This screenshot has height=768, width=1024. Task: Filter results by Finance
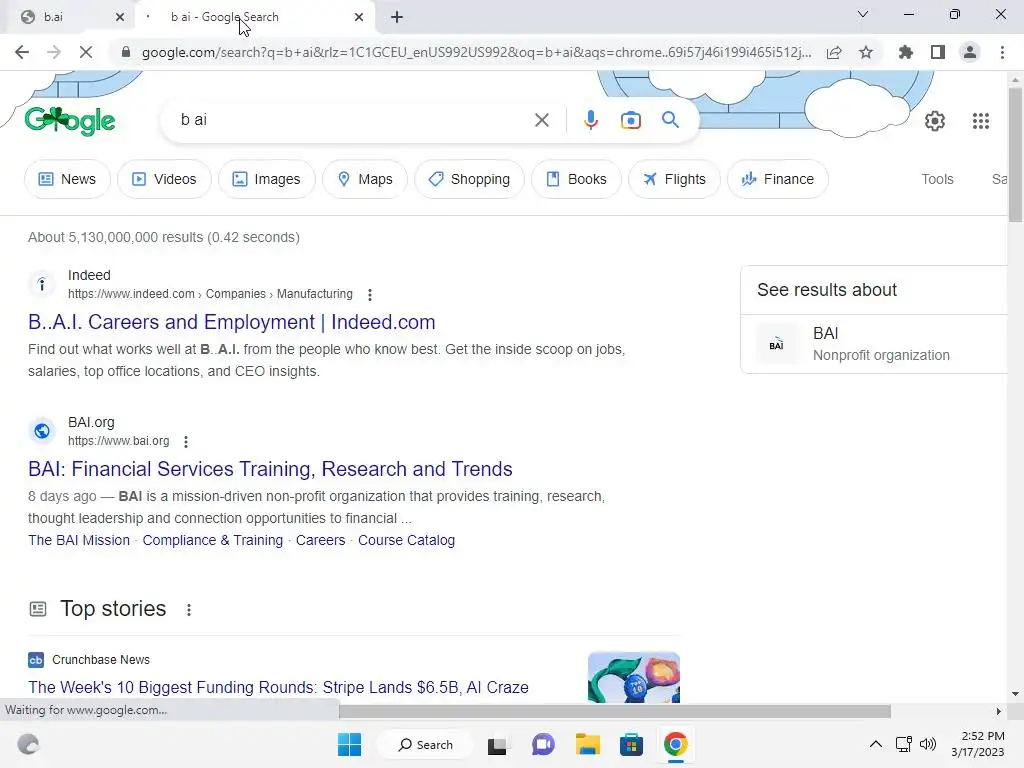point(778,179)
